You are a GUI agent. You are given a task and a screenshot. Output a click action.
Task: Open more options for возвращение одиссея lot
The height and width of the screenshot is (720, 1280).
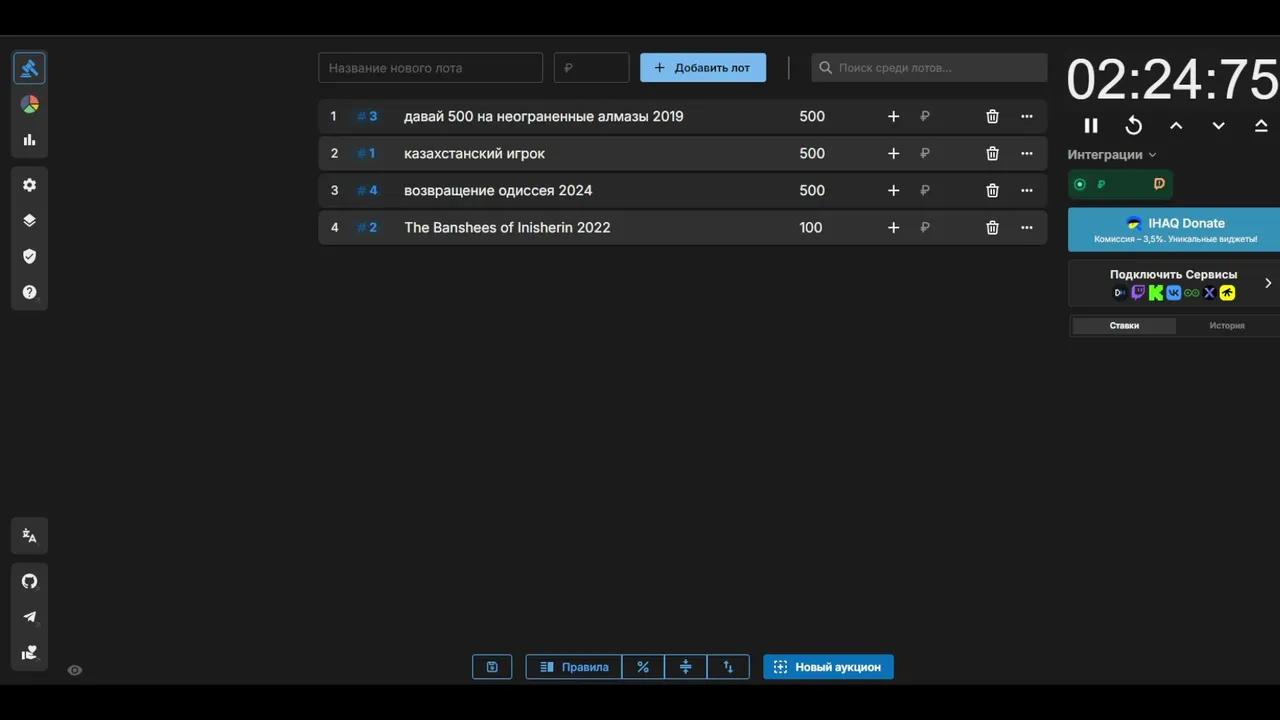coord(1027,190)
